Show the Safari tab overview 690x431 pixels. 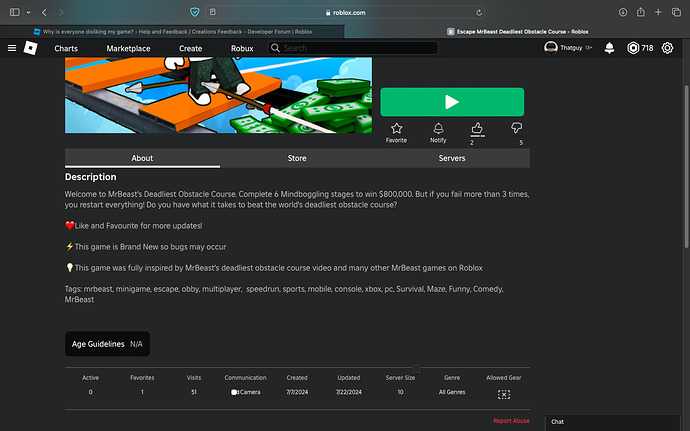[676, 12]
